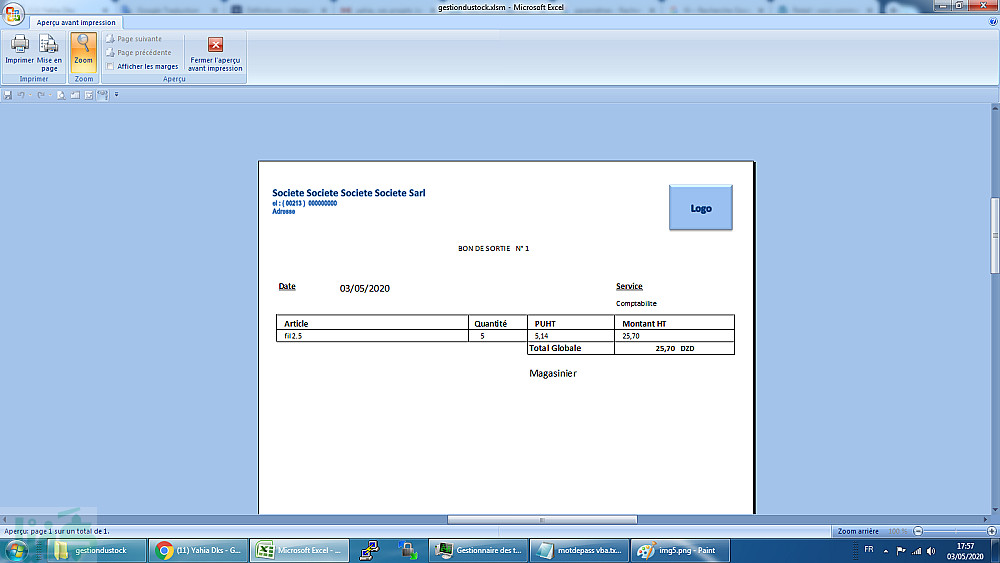Click the print preview icon in Quick Access toolbar
This screenshot has height=563, width=1000.
click(61, 95)
